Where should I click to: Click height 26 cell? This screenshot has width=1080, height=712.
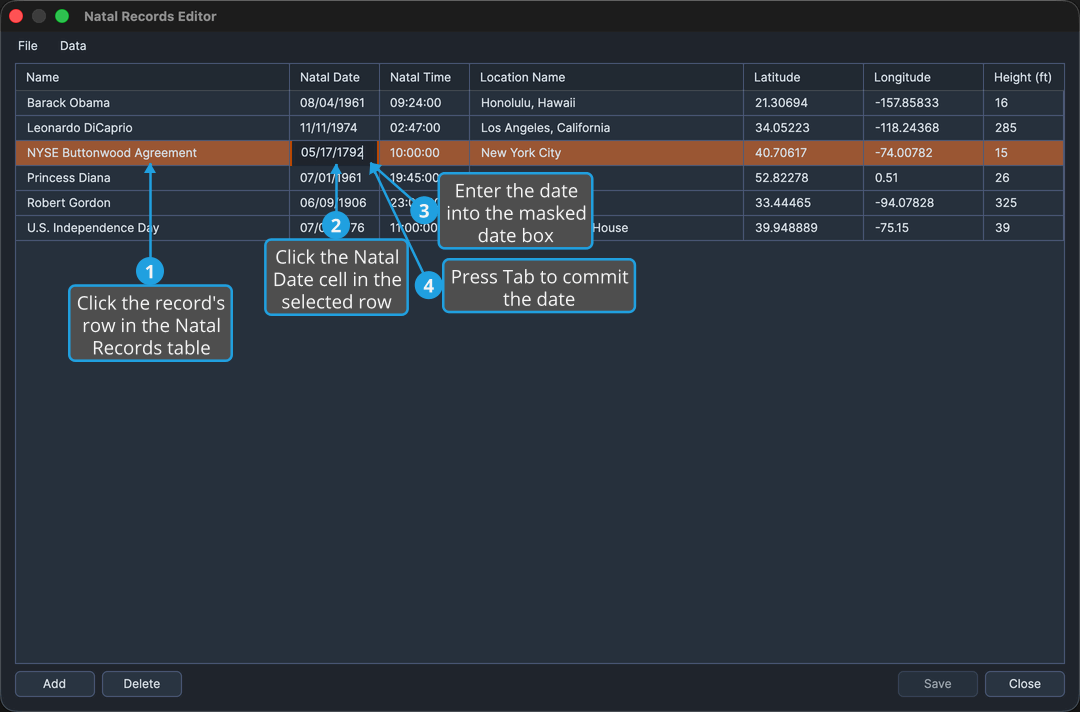click(x=1024, y=178)
